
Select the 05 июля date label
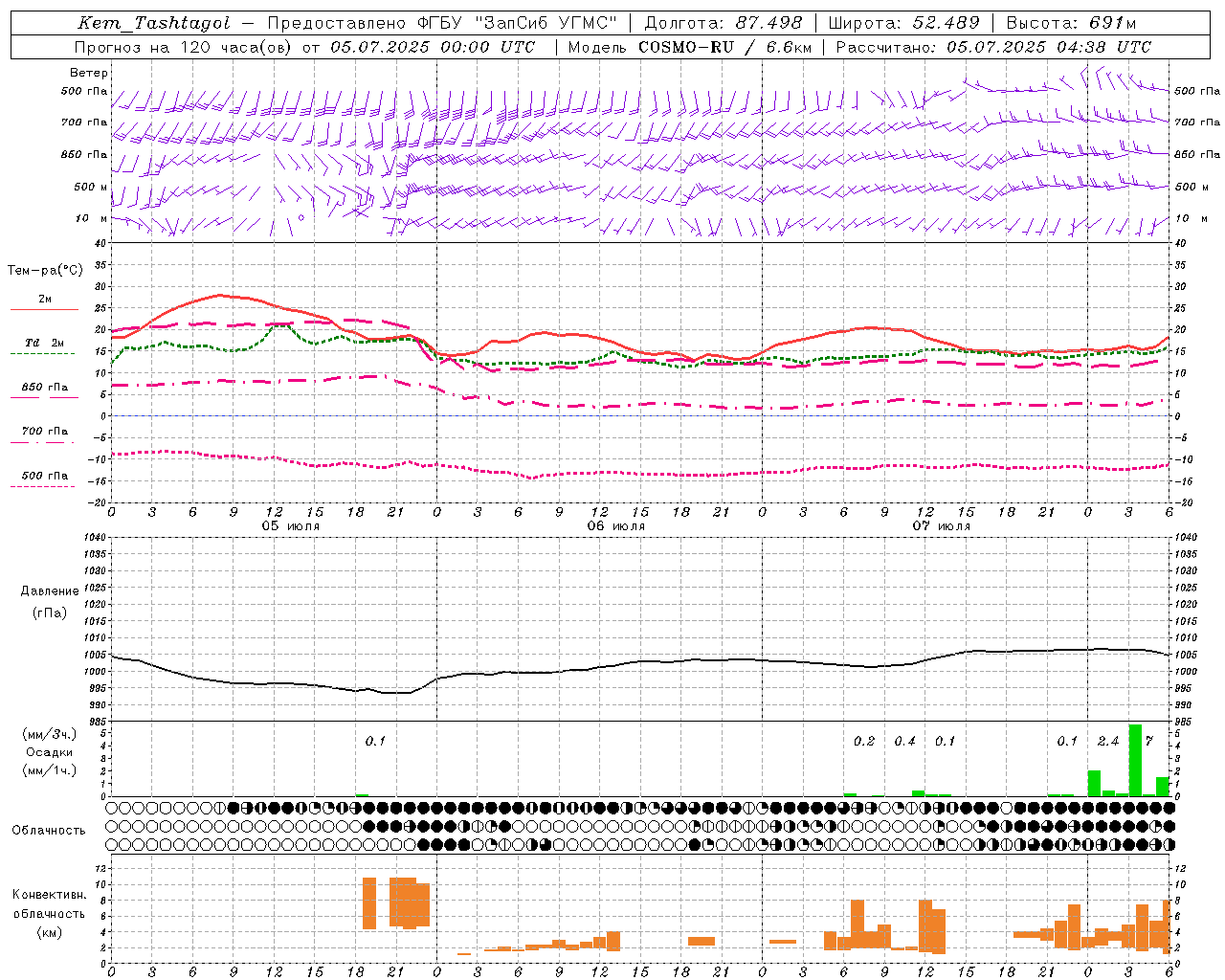click(x=291, y=526)
